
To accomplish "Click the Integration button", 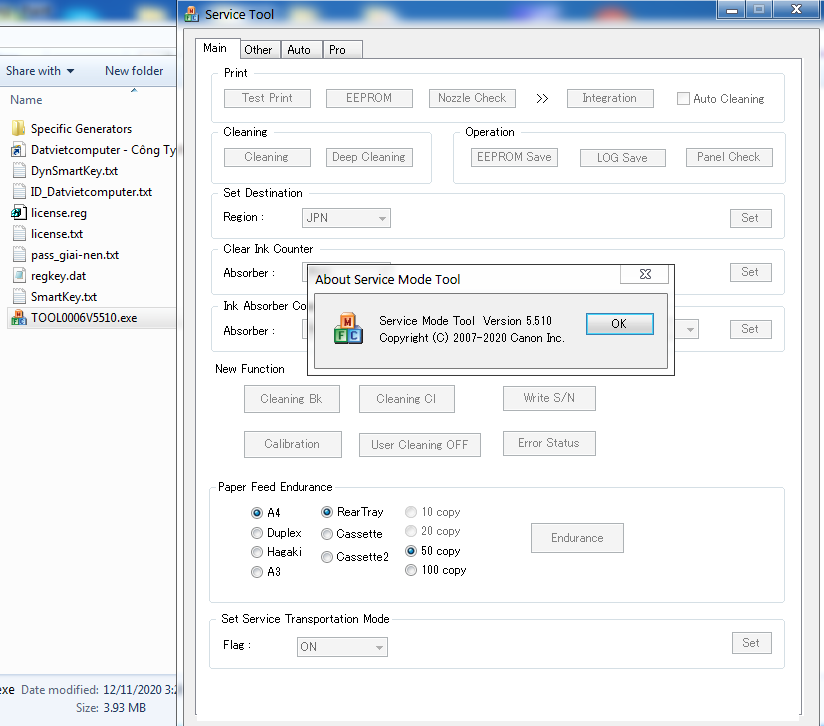I will (610, 98).
